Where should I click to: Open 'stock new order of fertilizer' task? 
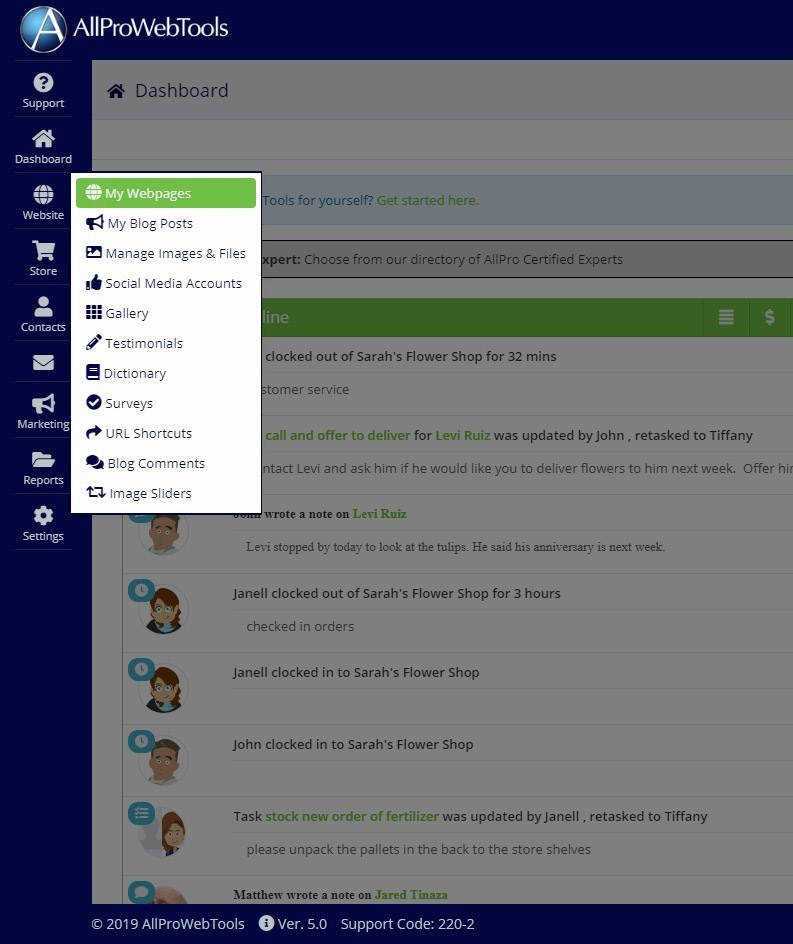pos(352,816)
